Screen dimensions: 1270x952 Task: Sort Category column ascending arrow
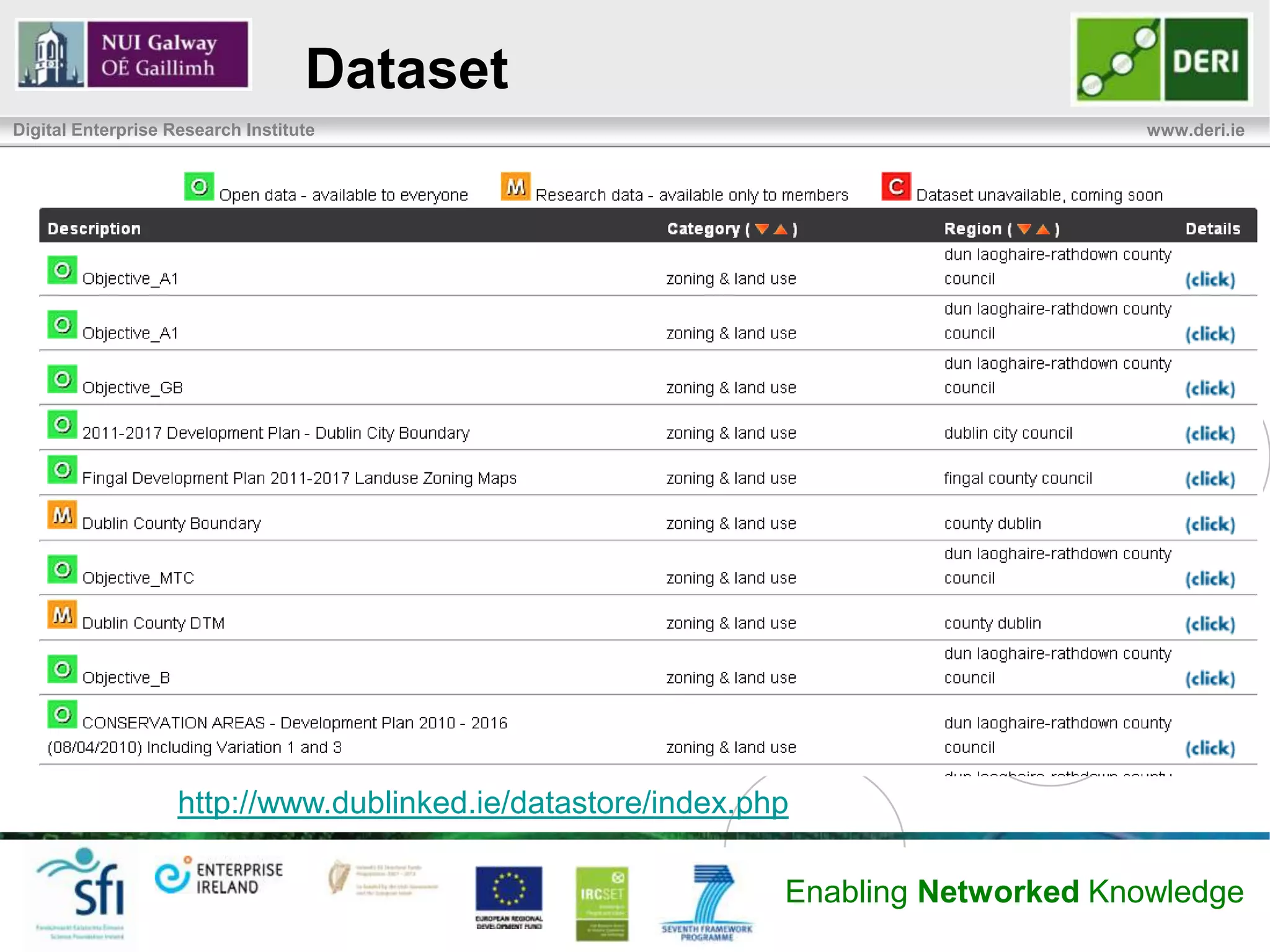click(781, 229)
